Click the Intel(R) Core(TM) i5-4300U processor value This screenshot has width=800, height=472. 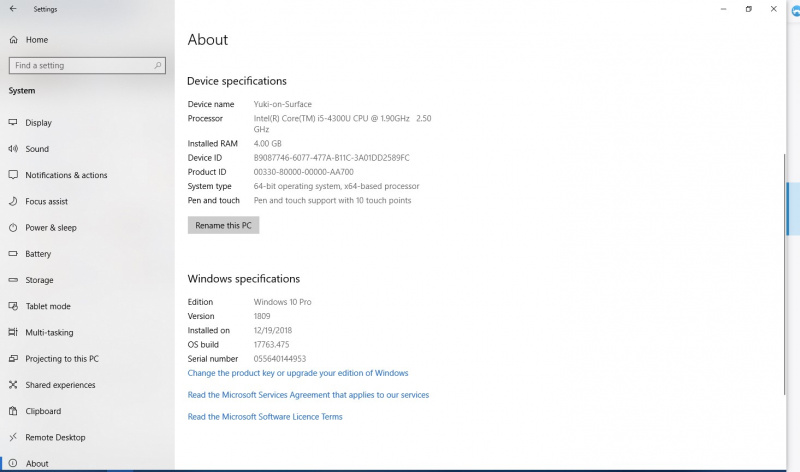342,123
